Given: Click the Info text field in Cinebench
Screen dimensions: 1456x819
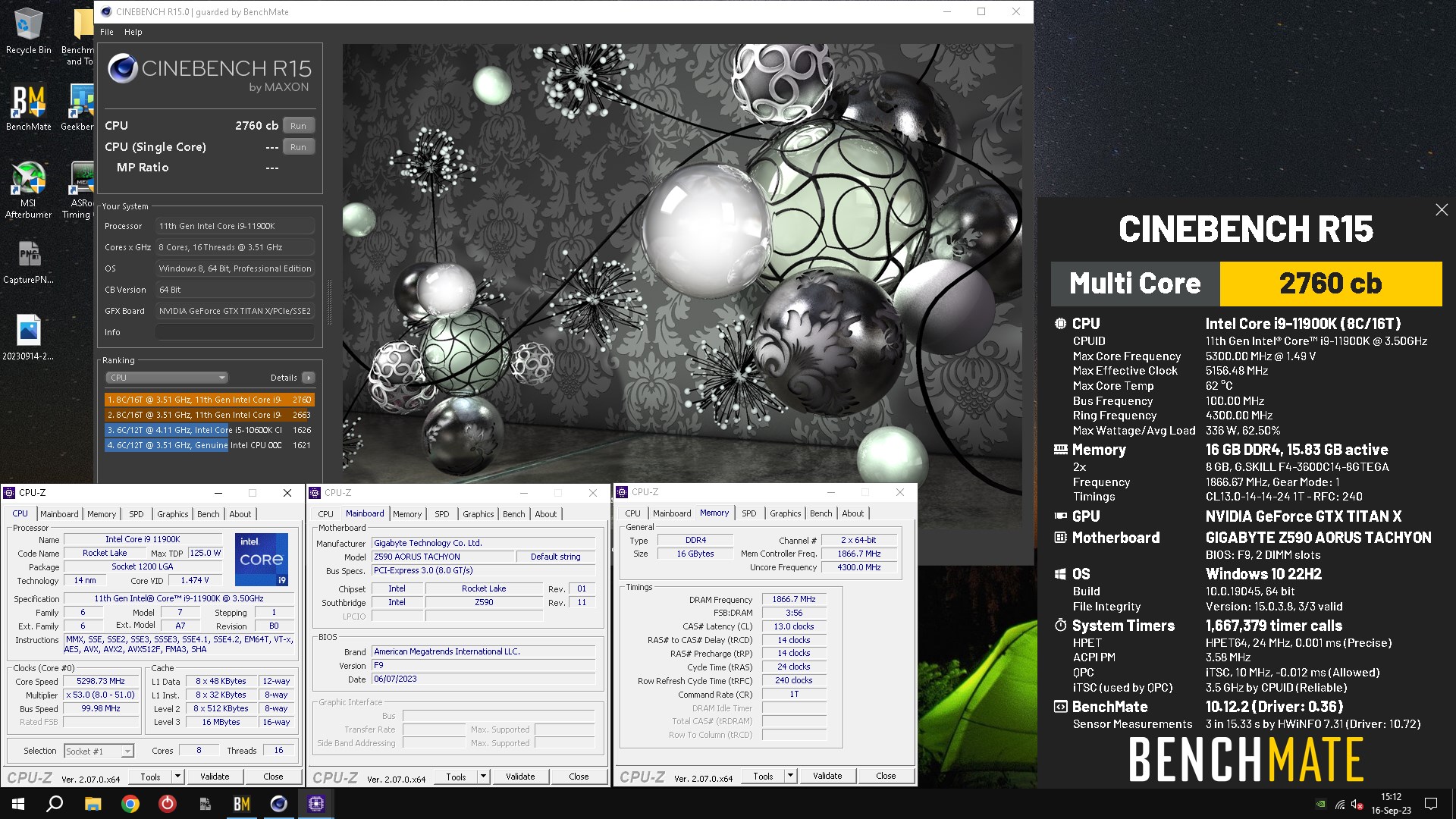Looking at the screenshot, I should (235, 332).
